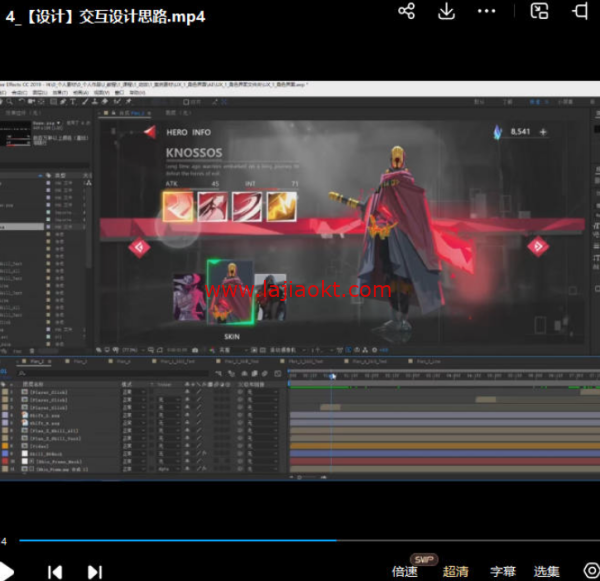Click the circular settings icon at bottom right

click(x=592, y=571)
